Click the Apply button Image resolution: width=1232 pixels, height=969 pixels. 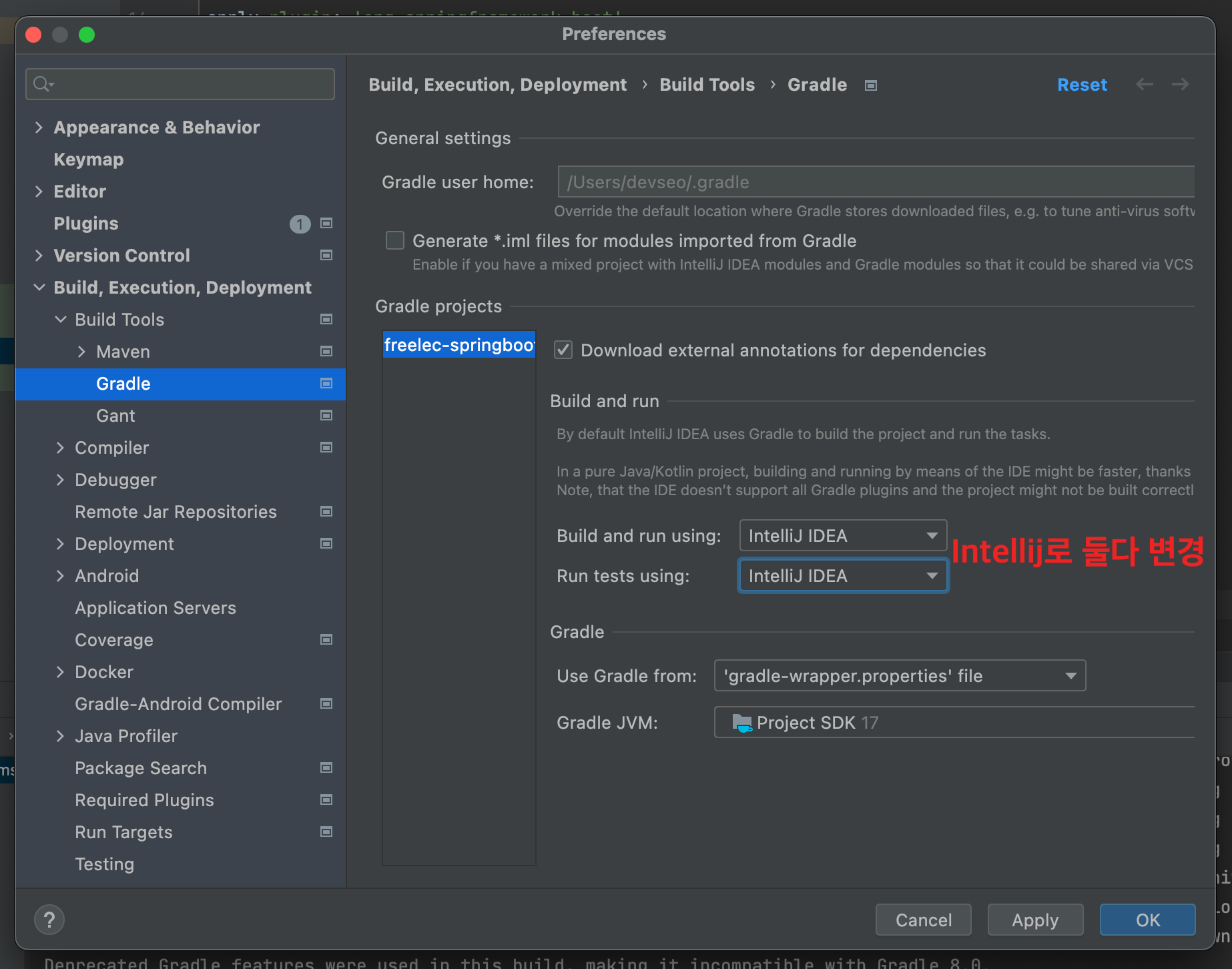coord(1035,920)
